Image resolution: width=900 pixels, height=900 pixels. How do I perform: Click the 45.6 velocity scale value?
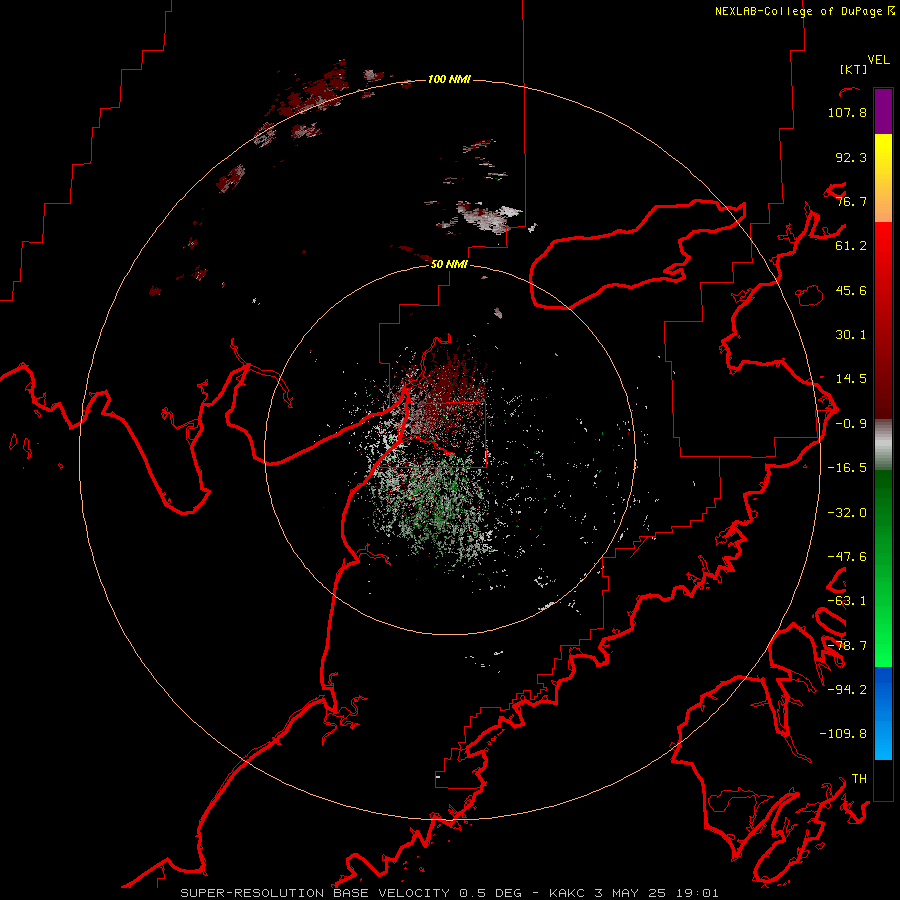point(851,290)
